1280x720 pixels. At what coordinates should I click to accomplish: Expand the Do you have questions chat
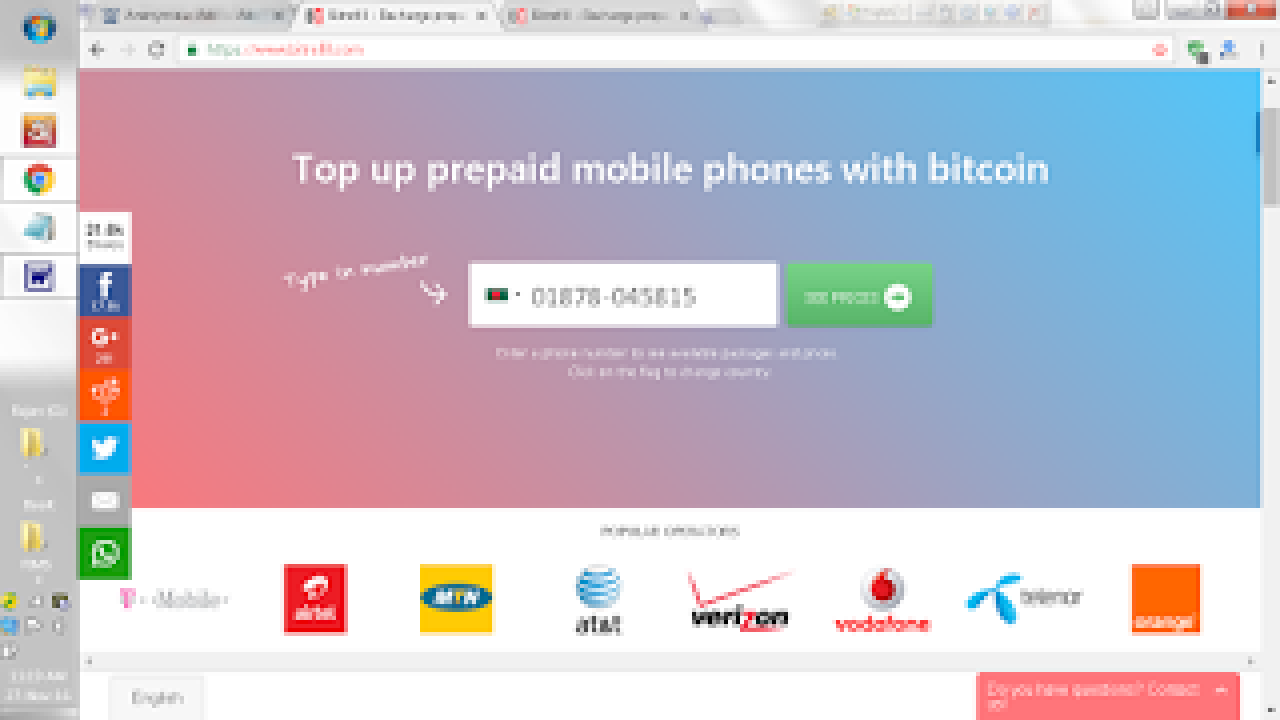(1108, 696)
